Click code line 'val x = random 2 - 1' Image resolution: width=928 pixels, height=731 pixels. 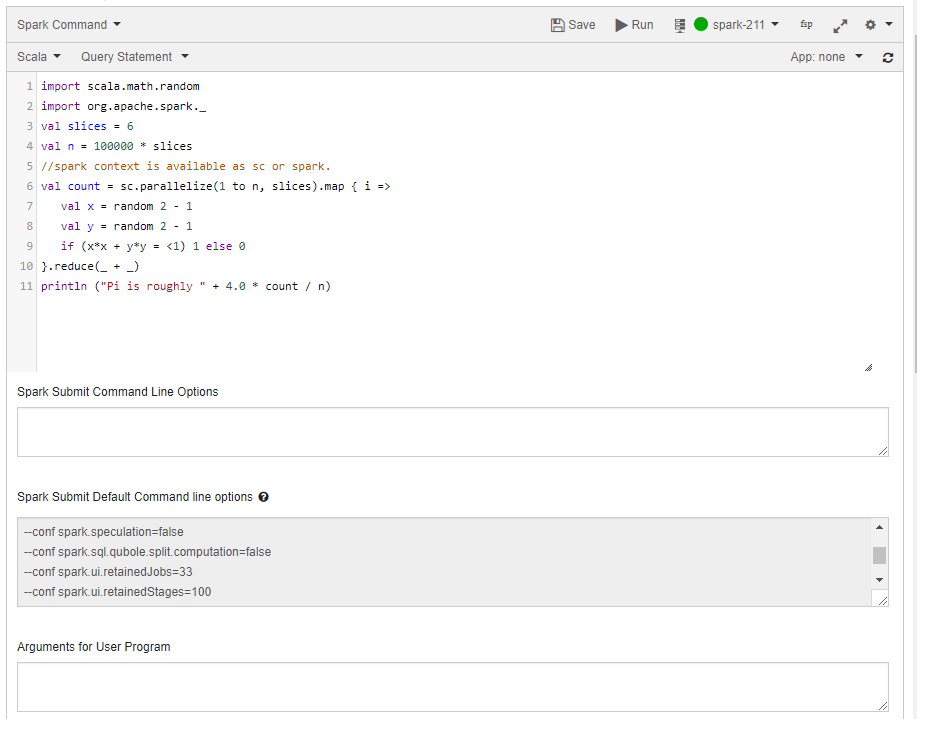pos(127,207)
